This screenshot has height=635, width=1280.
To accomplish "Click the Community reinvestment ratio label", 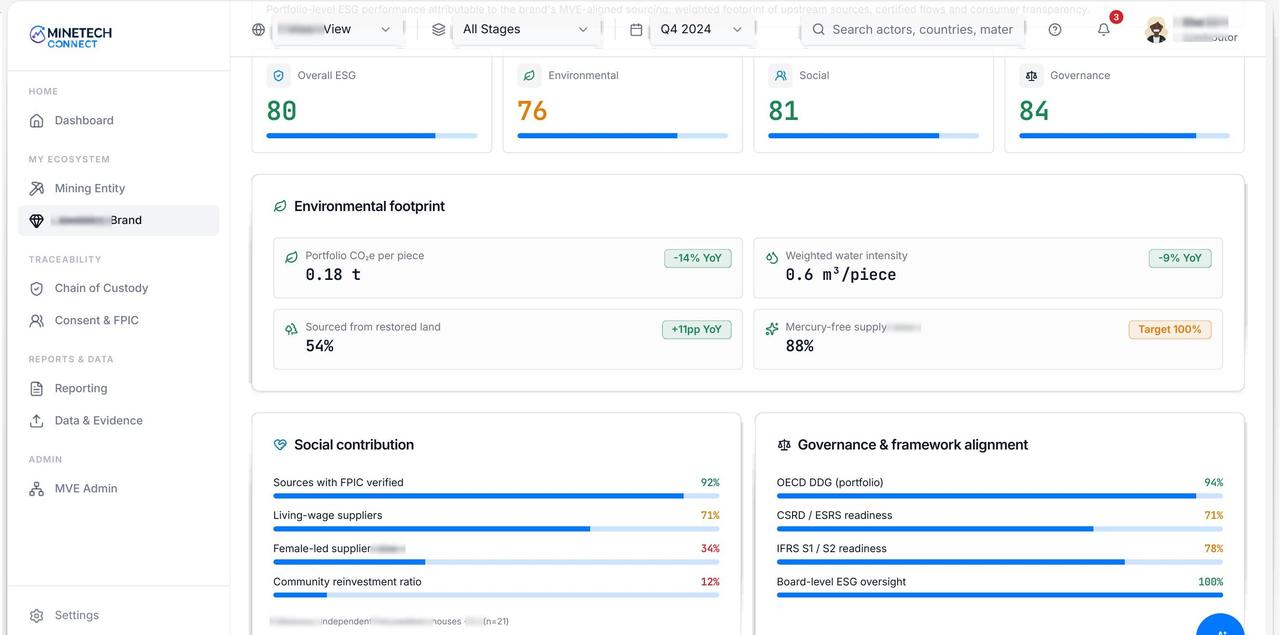I will [347, 581].
